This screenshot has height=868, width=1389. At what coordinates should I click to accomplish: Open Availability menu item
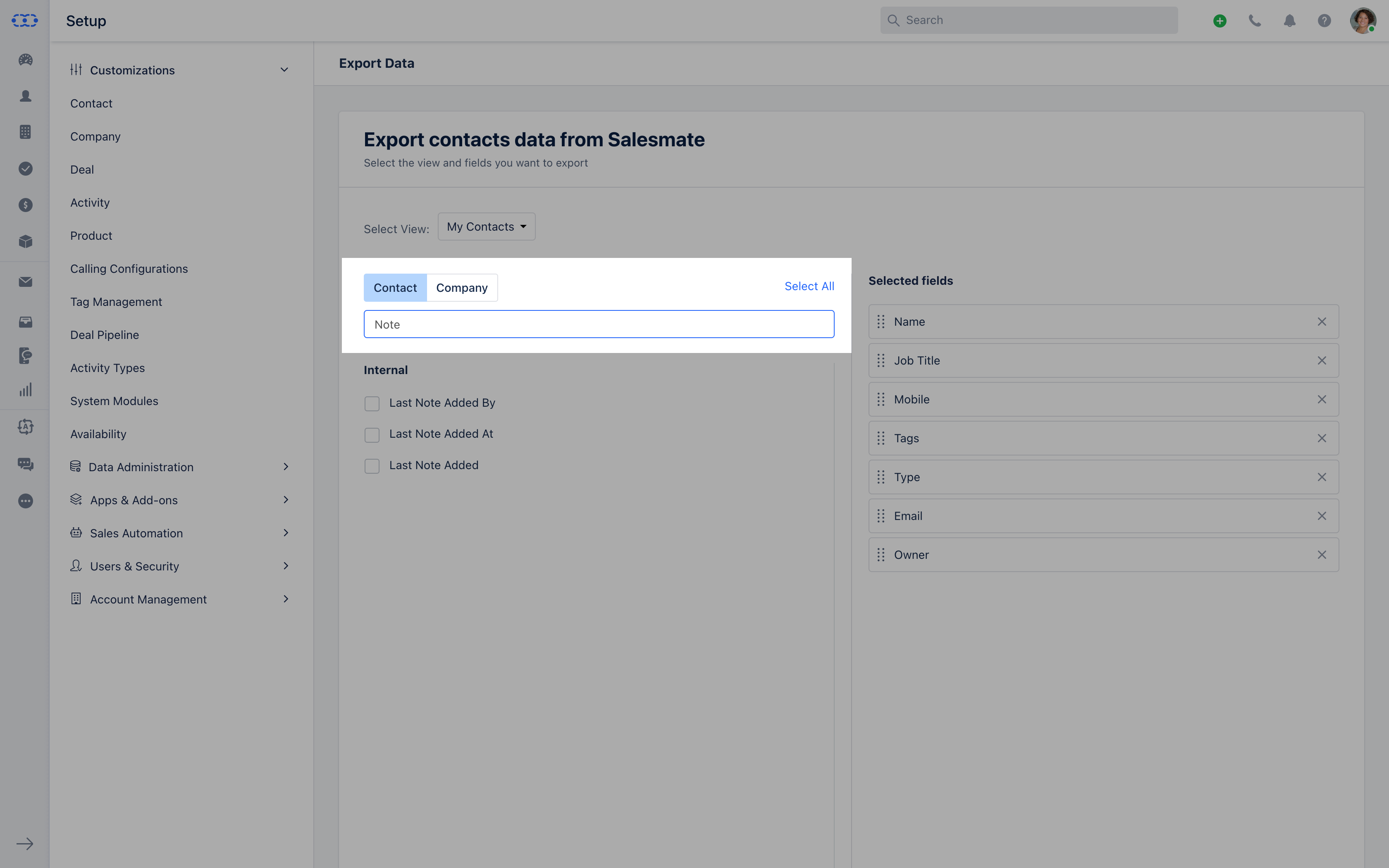[98, 434]
